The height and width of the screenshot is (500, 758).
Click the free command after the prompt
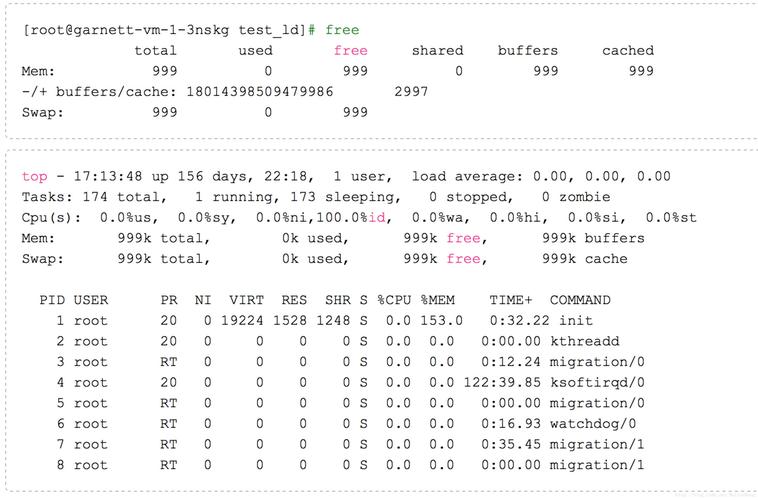tap(342, 30)
